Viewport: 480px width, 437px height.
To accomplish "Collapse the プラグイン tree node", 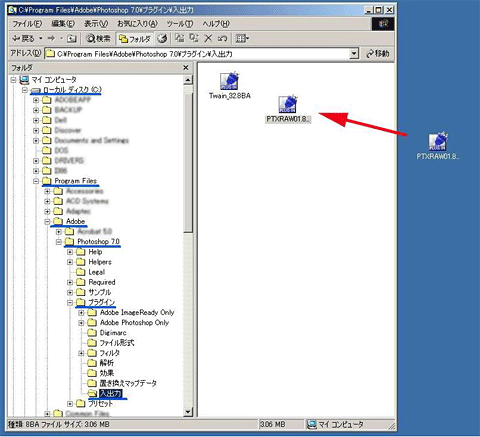I will point(70,302).
